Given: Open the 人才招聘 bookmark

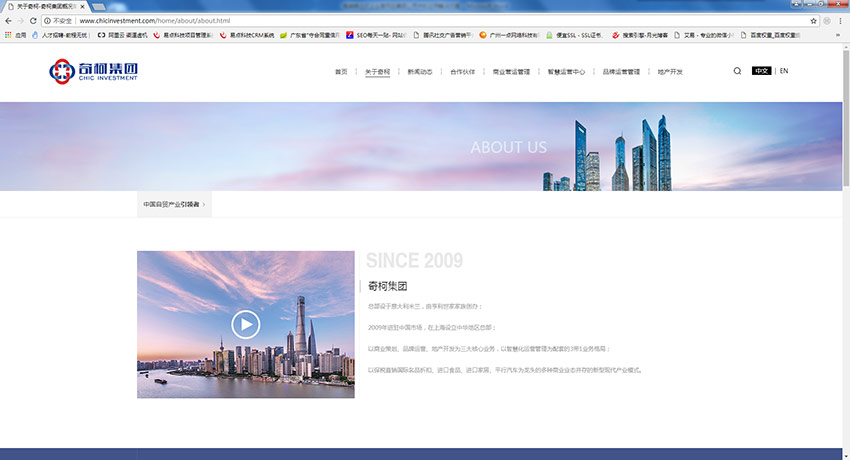Looking at the screenshot, I should point(60,35).
